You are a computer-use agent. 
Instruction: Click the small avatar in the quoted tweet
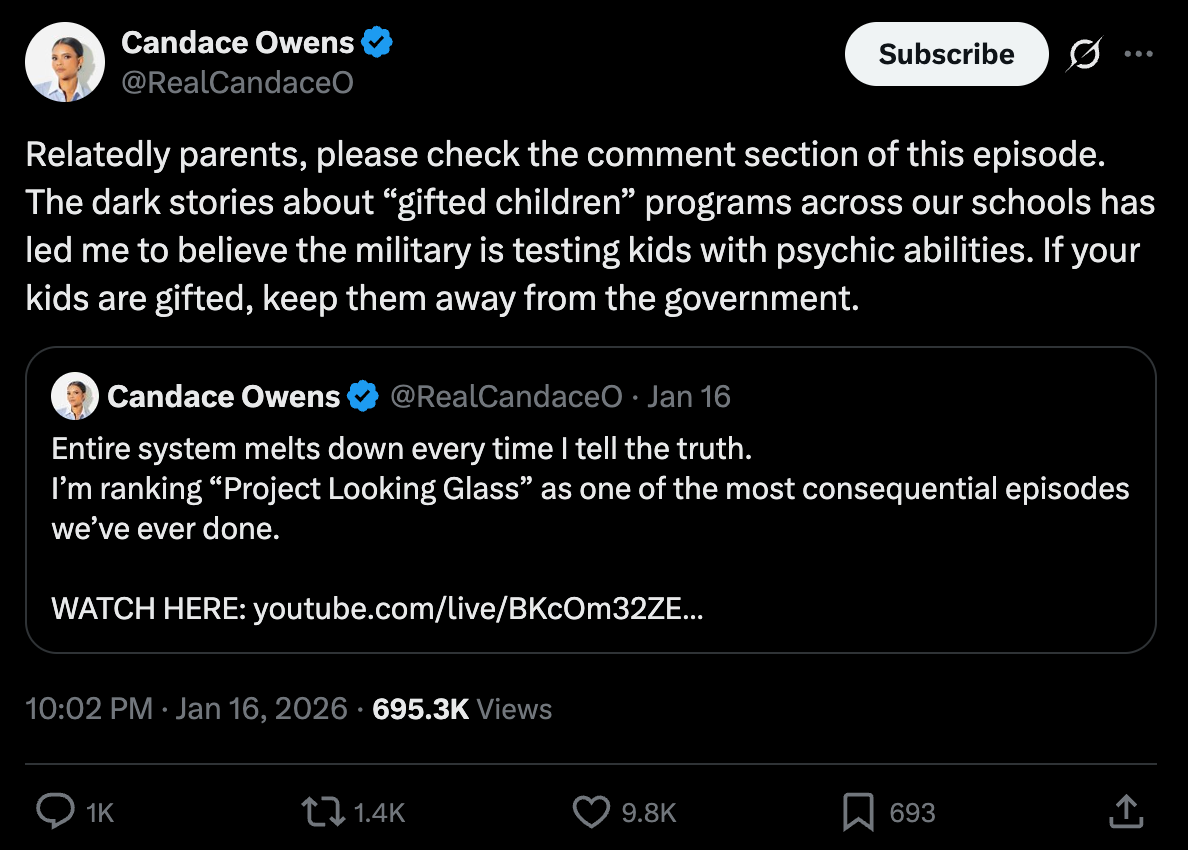(75, 396)
